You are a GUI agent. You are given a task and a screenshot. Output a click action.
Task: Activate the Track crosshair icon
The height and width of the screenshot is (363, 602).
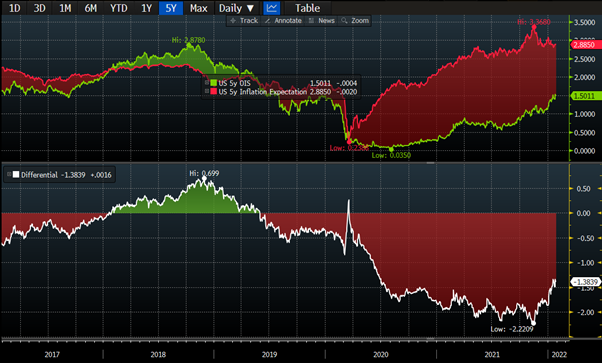click(x=233, y=20)
